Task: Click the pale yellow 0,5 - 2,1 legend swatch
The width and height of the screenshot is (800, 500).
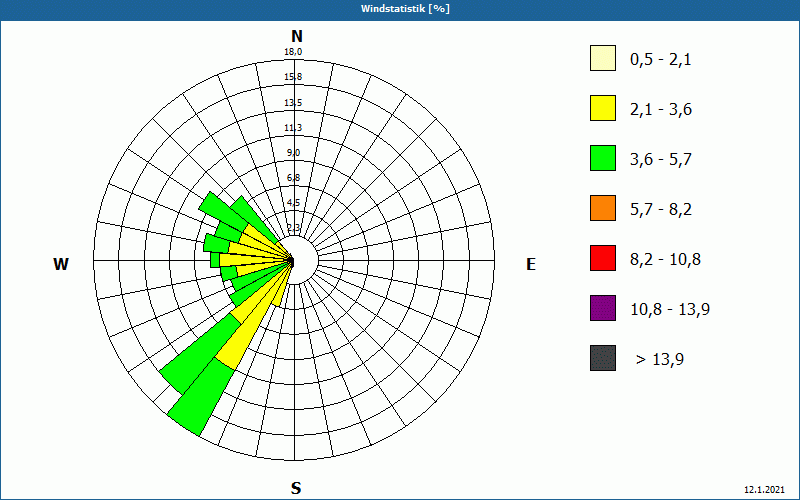Action: coord(603,58)
